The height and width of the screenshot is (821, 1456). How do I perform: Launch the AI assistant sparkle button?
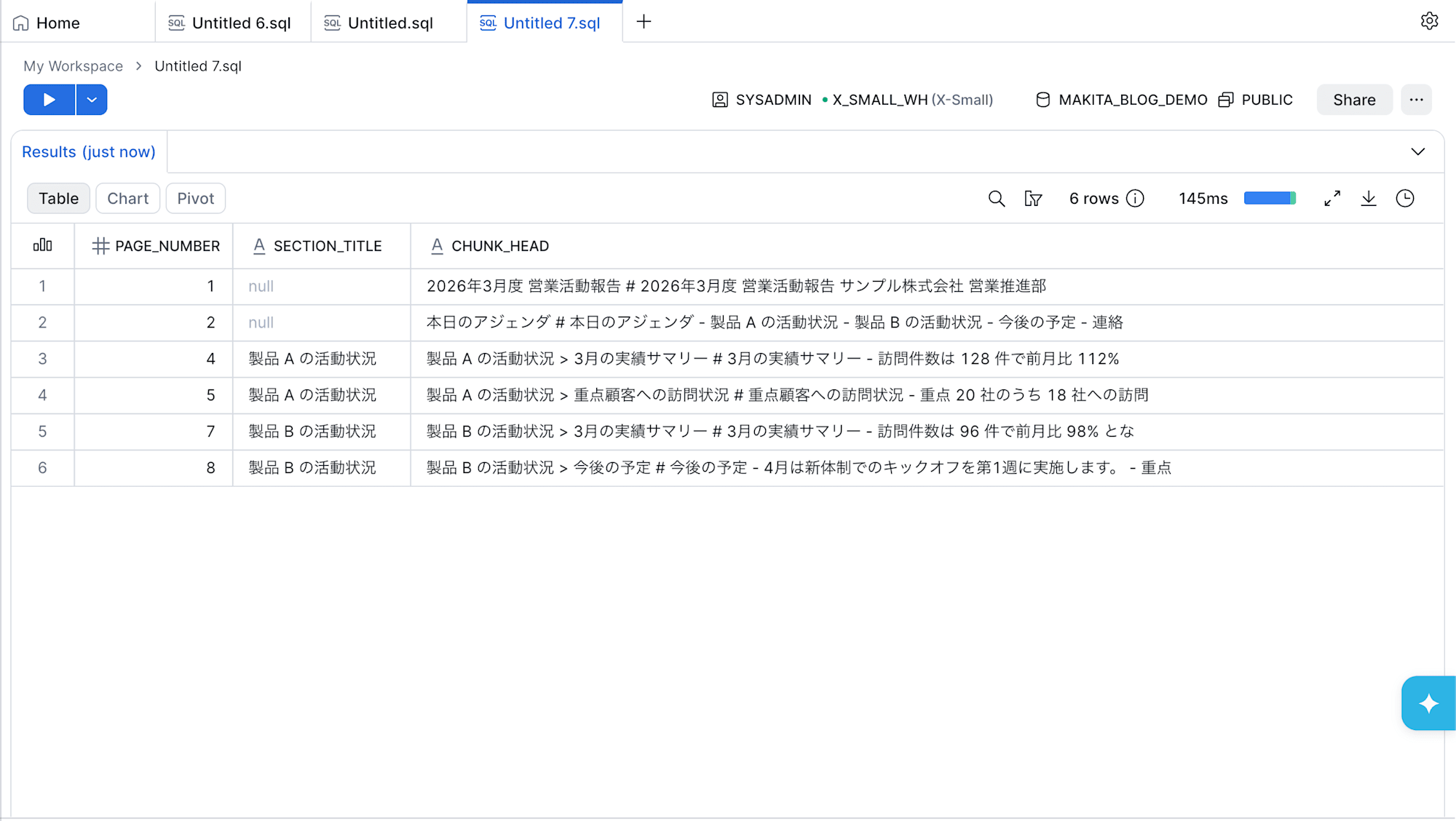tap(1428, 703)
